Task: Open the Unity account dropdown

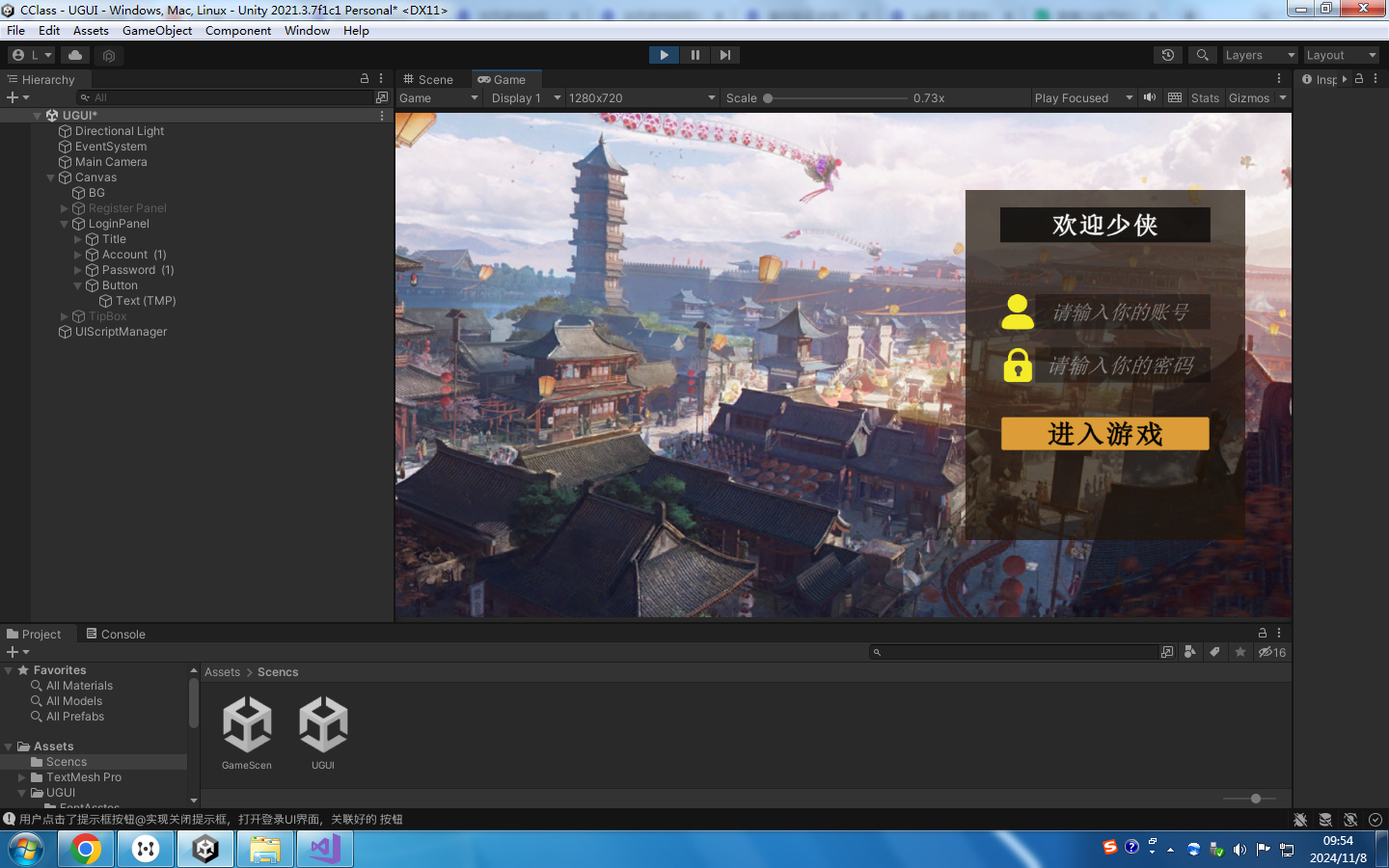Action: pyautogui.click(x=32, y=55)
